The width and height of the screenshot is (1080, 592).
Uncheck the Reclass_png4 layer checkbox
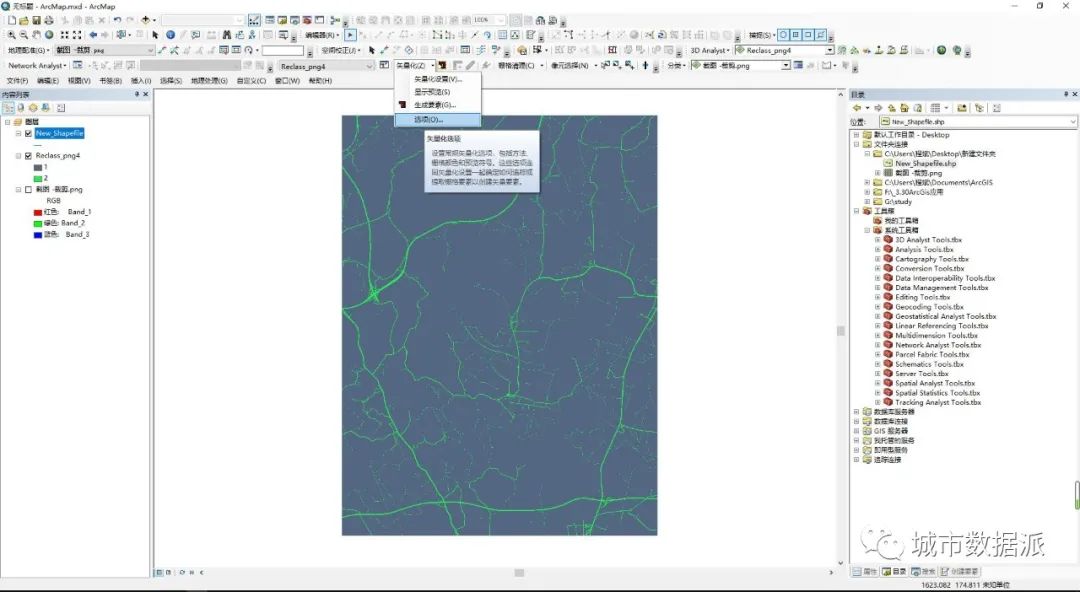point(28,156)
